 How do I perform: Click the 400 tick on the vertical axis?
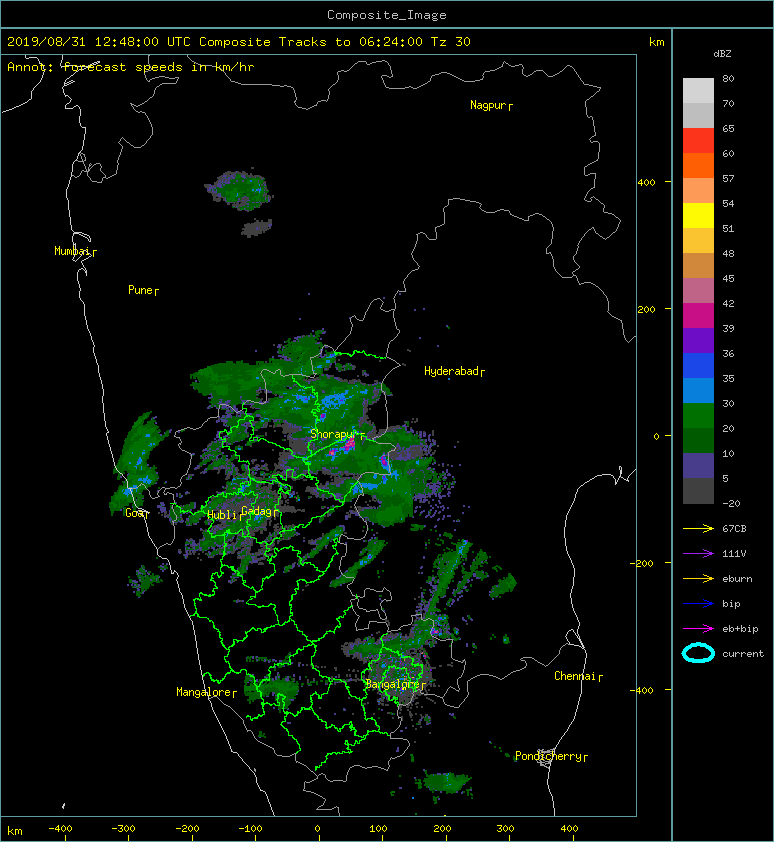(647, 183)
